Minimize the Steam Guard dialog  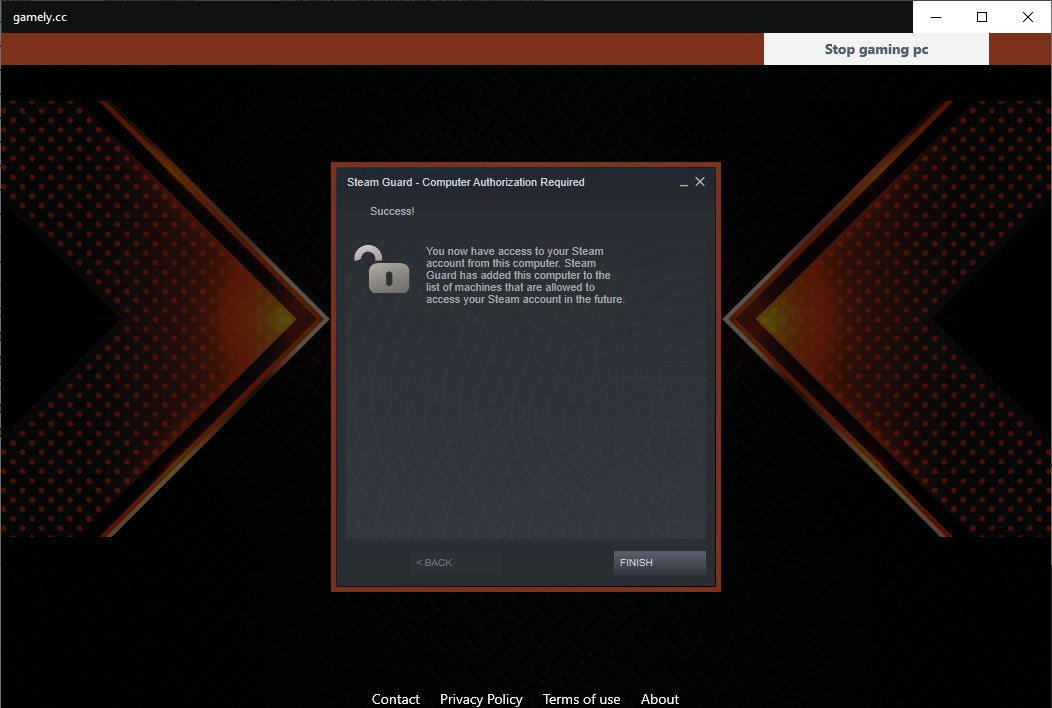click(x=684, y=183)
